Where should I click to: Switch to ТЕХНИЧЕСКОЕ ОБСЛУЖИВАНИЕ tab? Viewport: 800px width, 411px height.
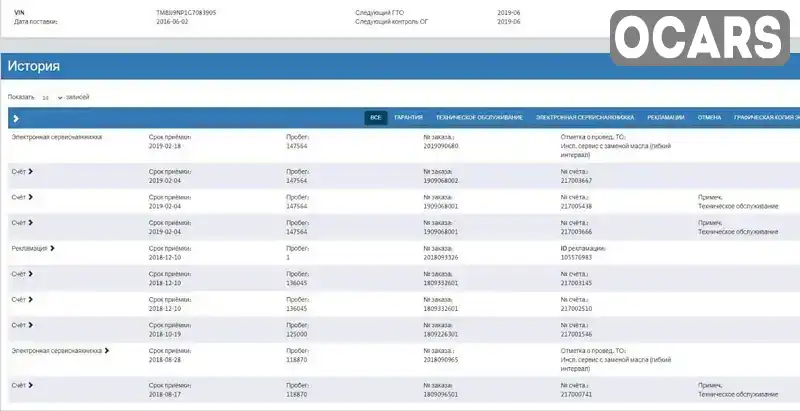479,118
